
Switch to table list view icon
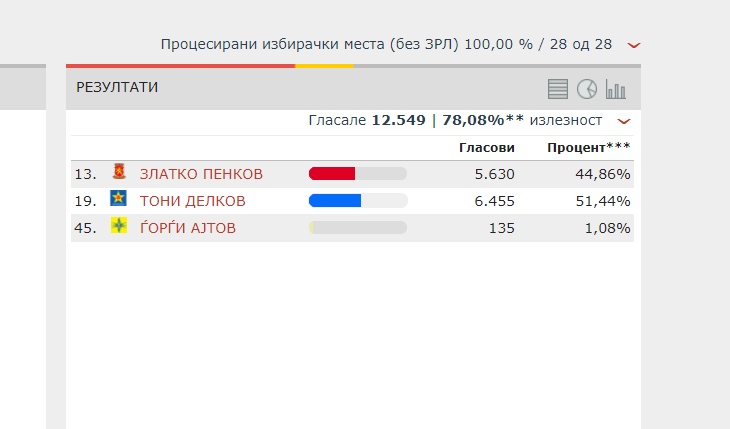pos(557,89)
